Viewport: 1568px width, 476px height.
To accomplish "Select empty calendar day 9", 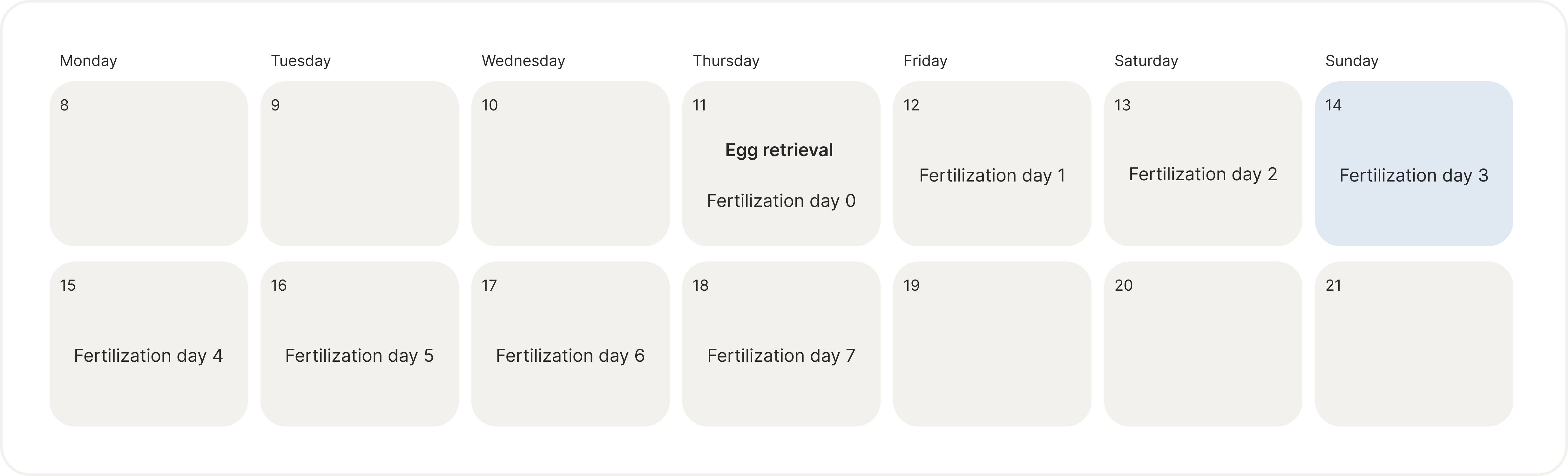I will pos(359,163).
